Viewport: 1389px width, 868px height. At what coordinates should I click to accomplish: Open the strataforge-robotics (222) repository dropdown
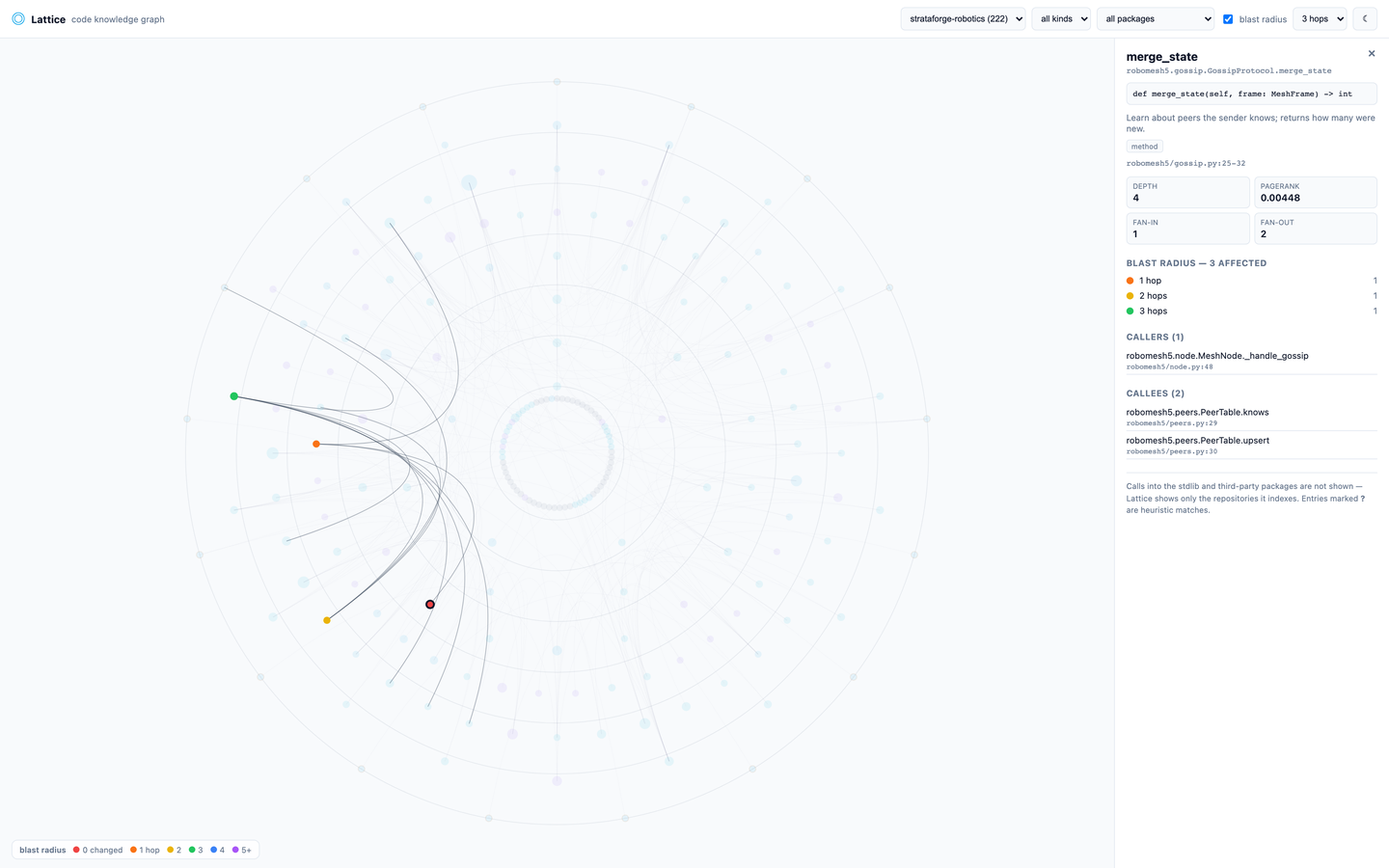[x=963, y=18]
